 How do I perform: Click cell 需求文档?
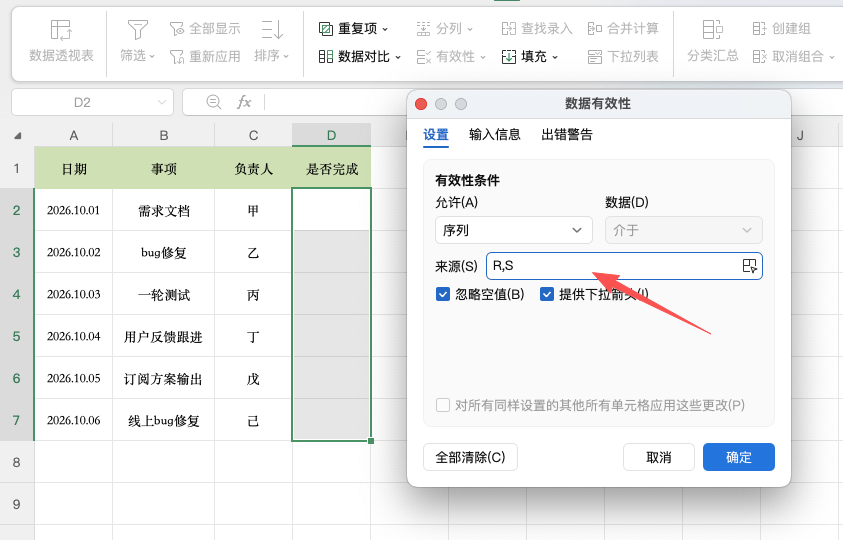pos(163,210)
